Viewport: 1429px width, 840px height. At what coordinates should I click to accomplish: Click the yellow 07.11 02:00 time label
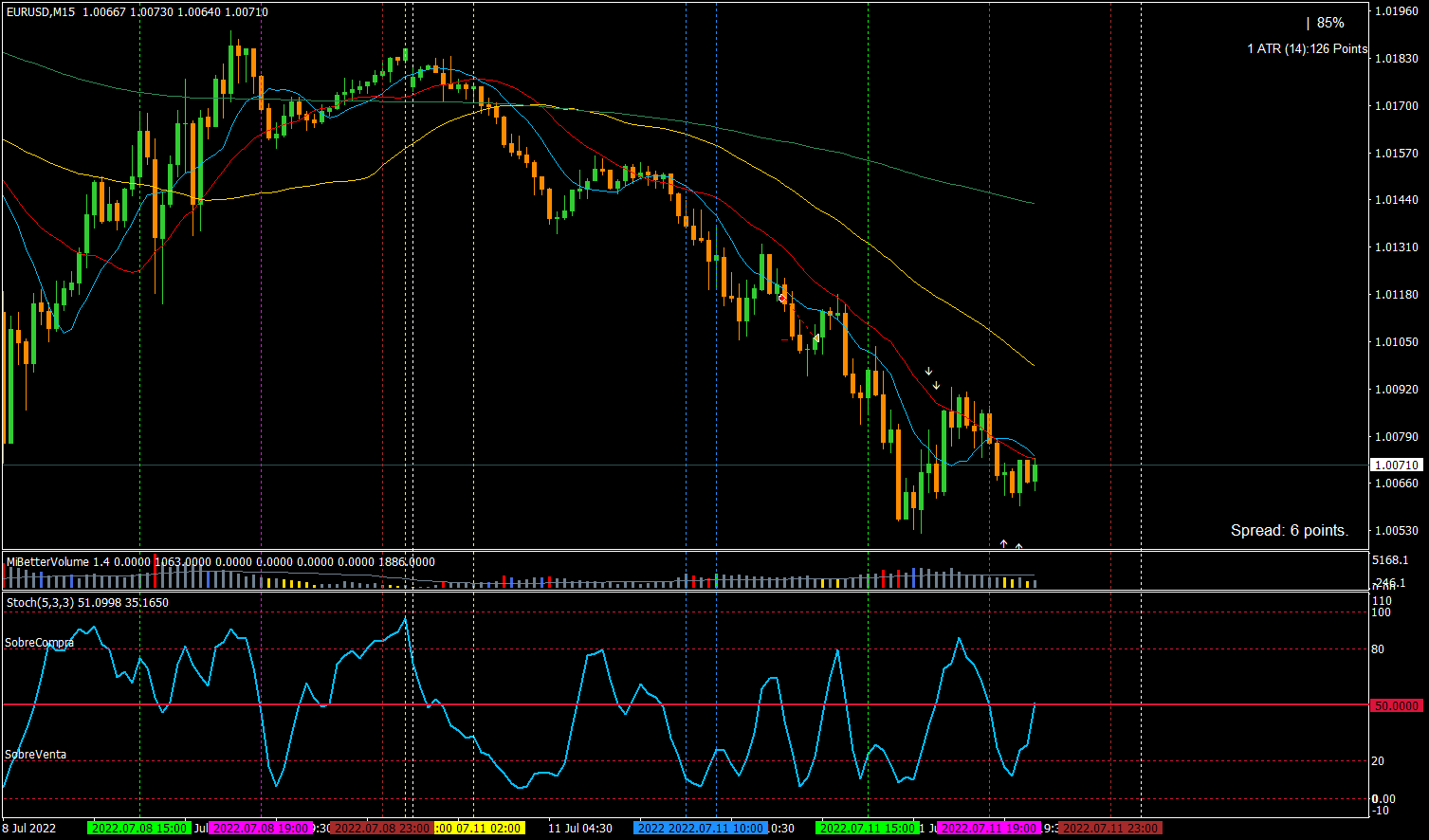point(480,829)
